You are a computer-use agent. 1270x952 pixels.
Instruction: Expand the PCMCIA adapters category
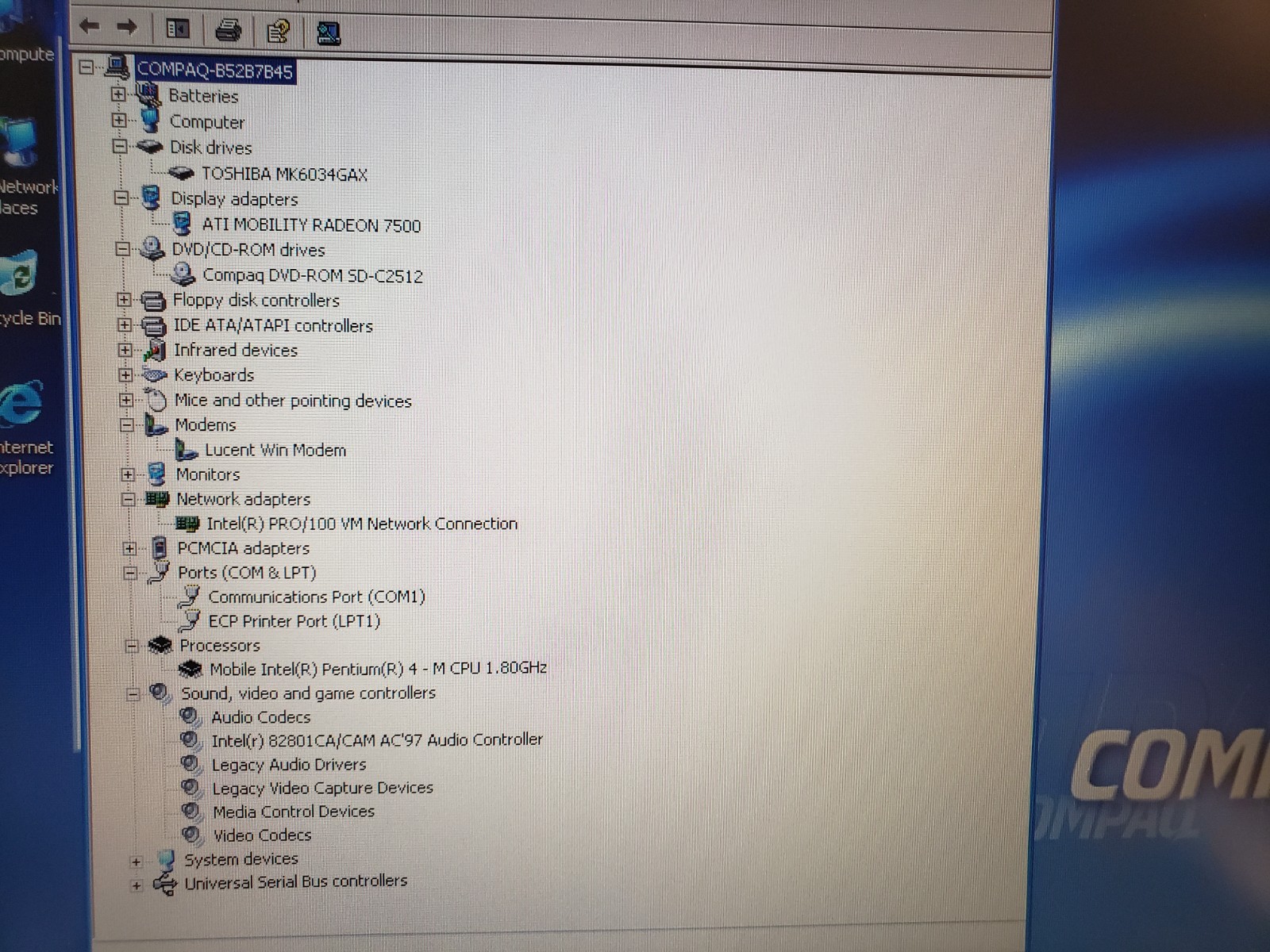point(130,548)
